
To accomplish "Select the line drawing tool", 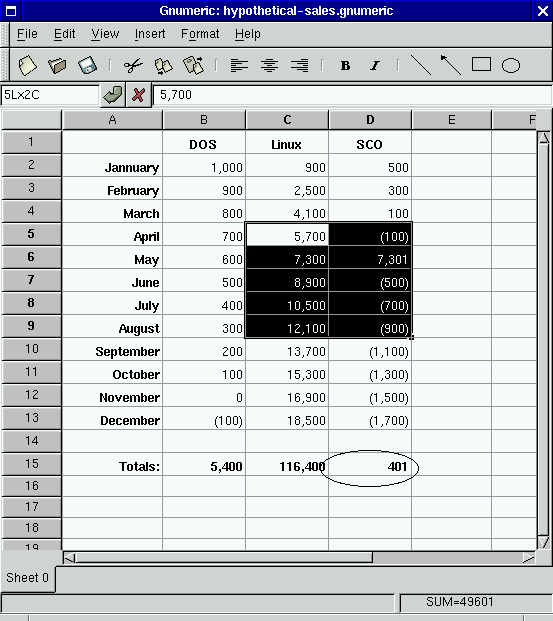I will 421,65.
